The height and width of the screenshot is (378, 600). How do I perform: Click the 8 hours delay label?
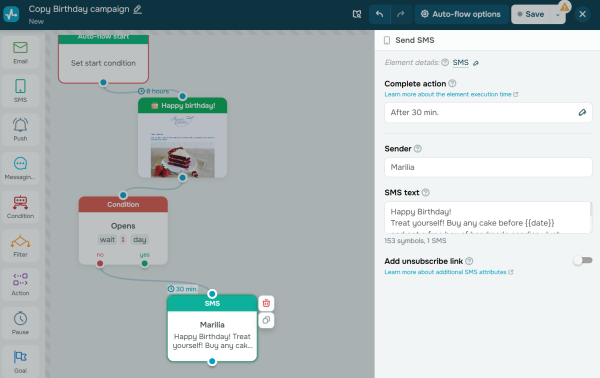(x=154, y=91)
